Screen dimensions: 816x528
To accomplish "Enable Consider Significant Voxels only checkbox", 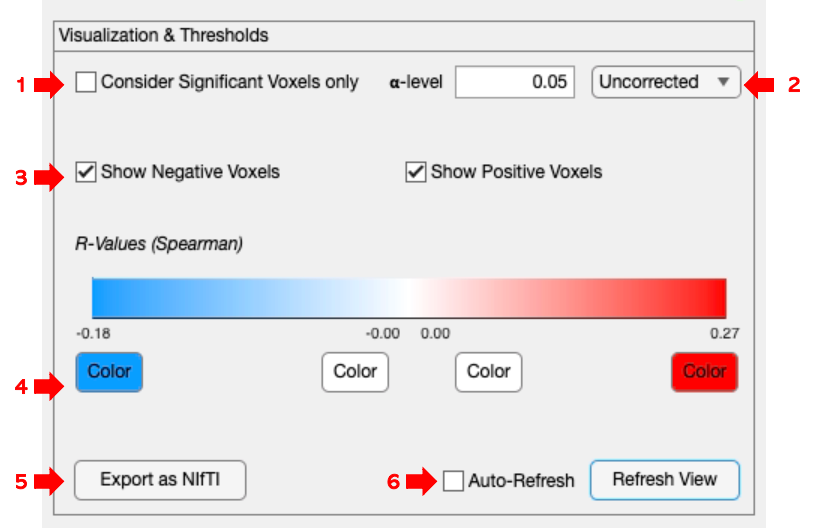I will pos(87,82).
